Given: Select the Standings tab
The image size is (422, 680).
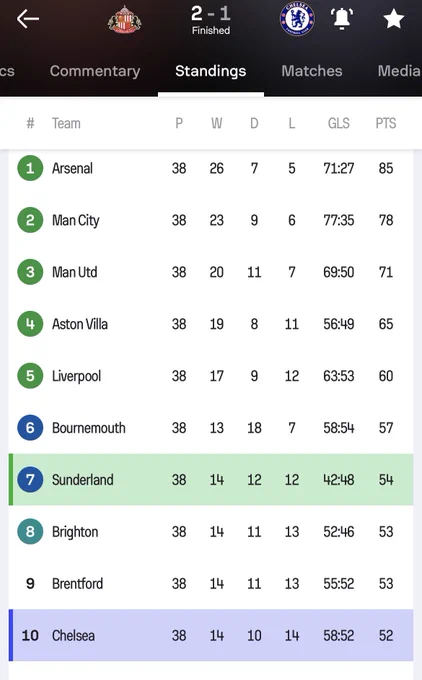Looking at the screenshot, I should pyautogui.click(x=211, y=71).
